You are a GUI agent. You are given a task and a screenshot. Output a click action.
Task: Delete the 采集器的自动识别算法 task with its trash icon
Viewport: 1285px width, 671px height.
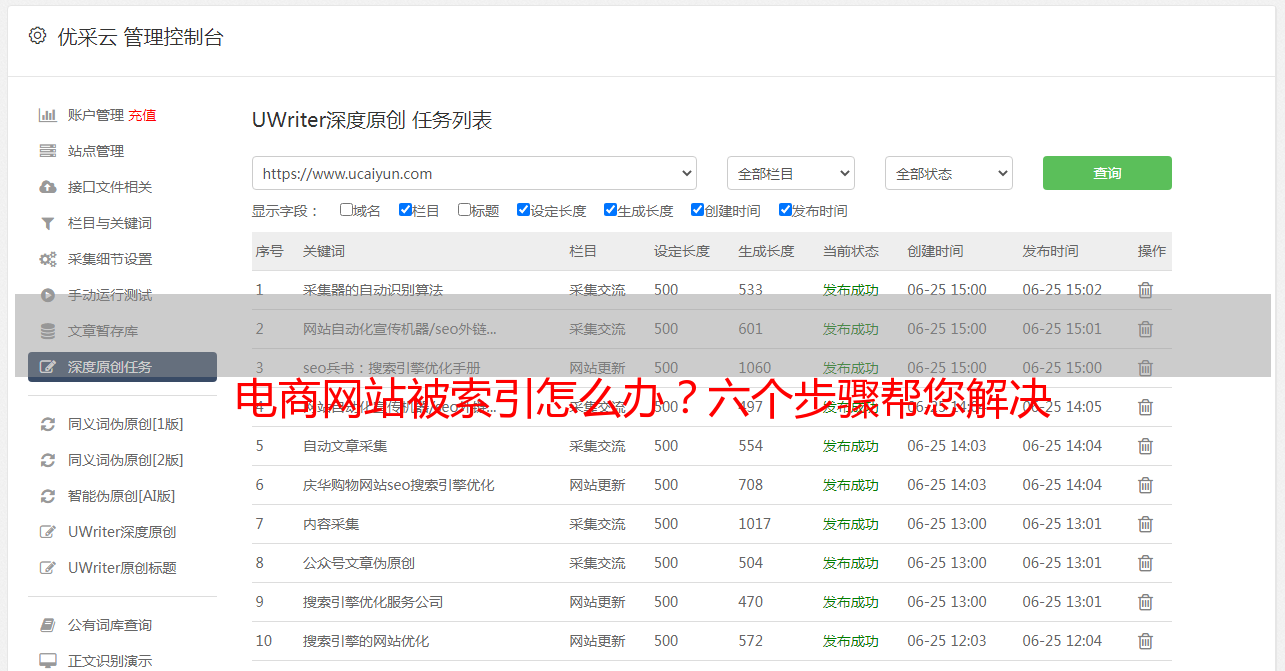pos(1145,290)
